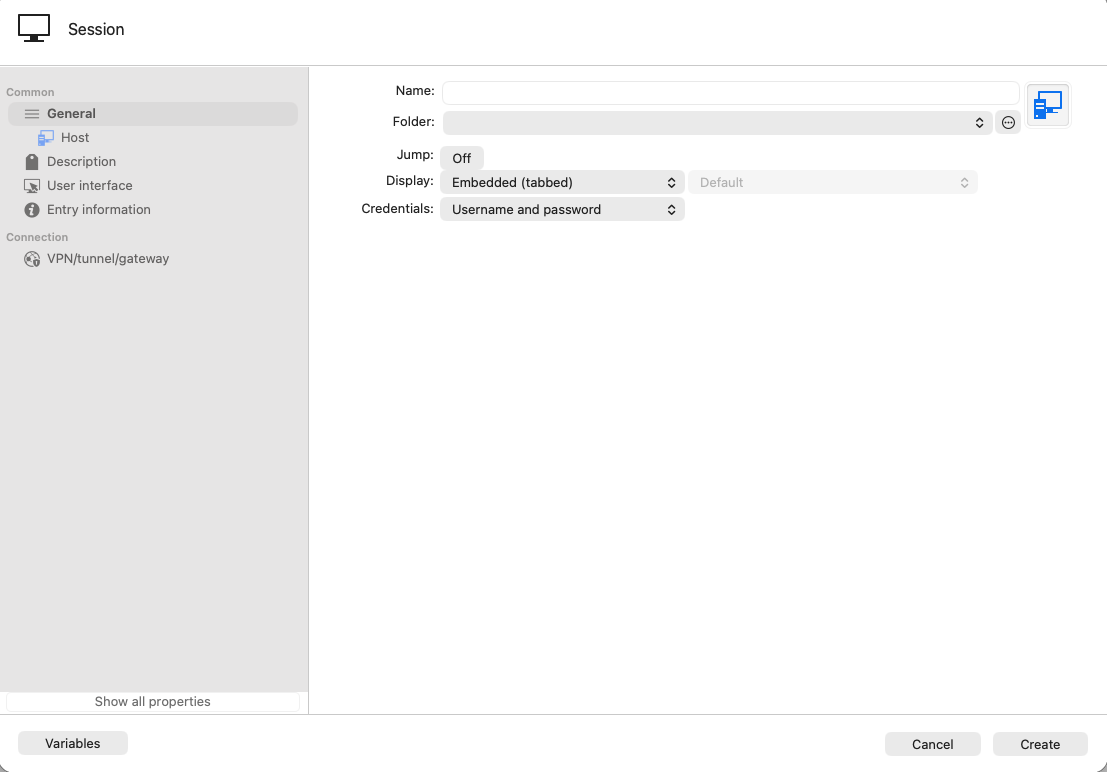Click the User interface icon
This screenshot has height=772, width=1107.
point(32,186)
